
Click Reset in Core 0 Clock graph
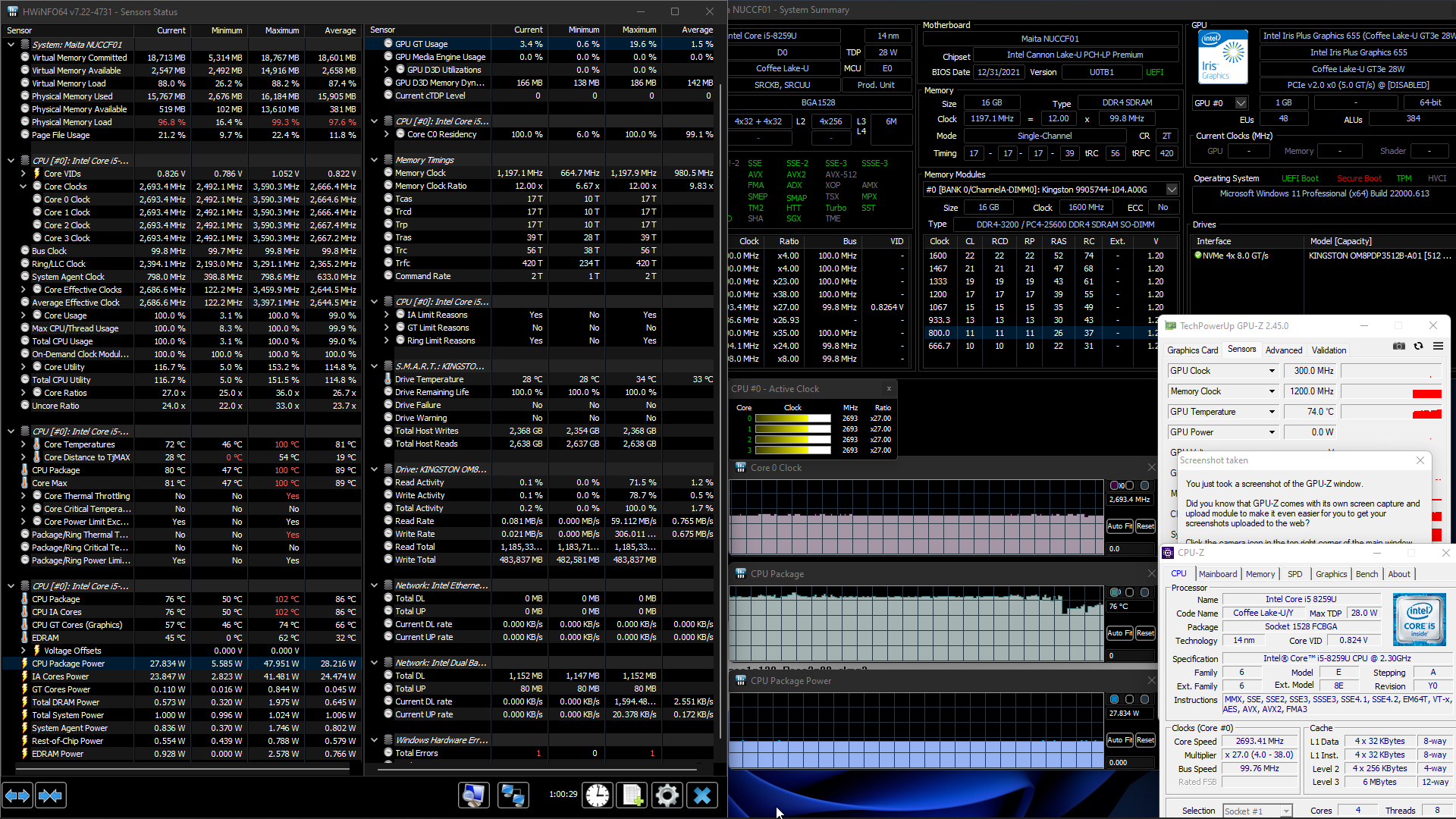1145,526
